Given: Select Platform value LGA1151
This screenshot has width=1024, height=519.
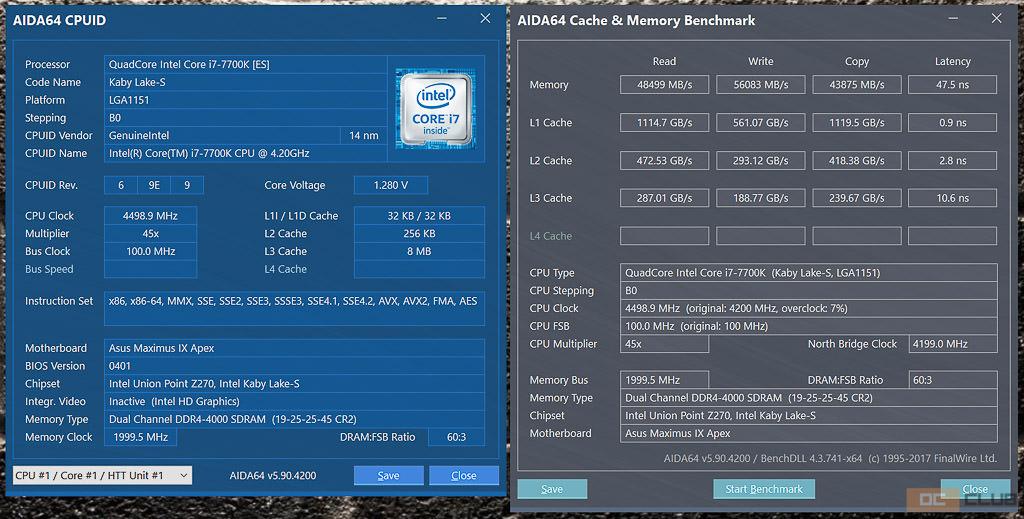Looking at the screenshot, I should pos(246,100).
